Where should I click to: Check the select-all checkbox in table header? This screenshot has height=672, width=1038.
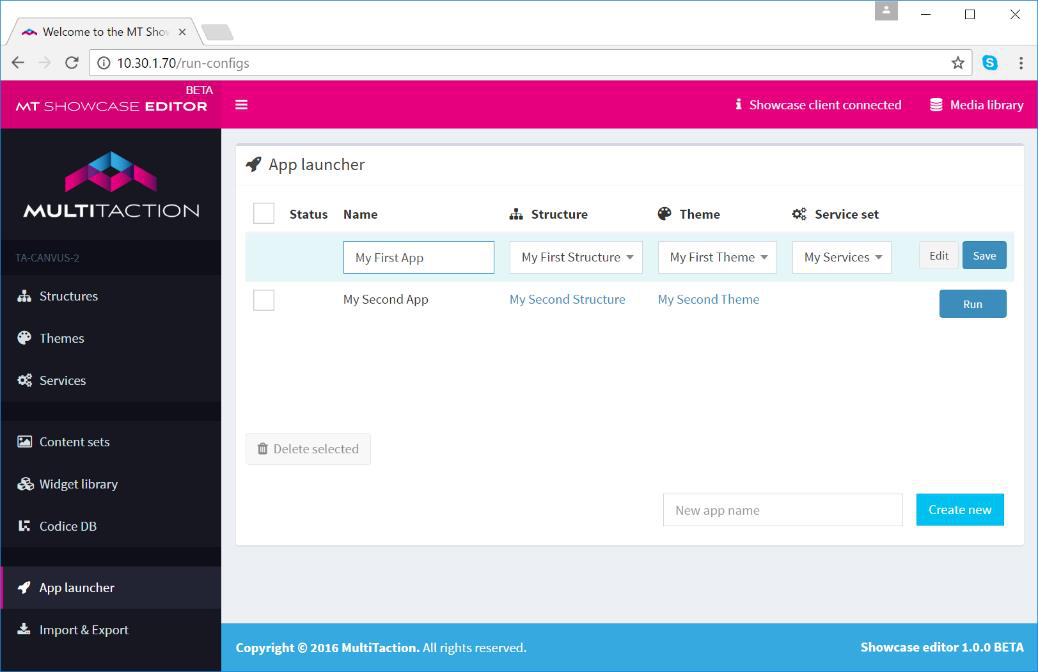click(x=263, y=214)
